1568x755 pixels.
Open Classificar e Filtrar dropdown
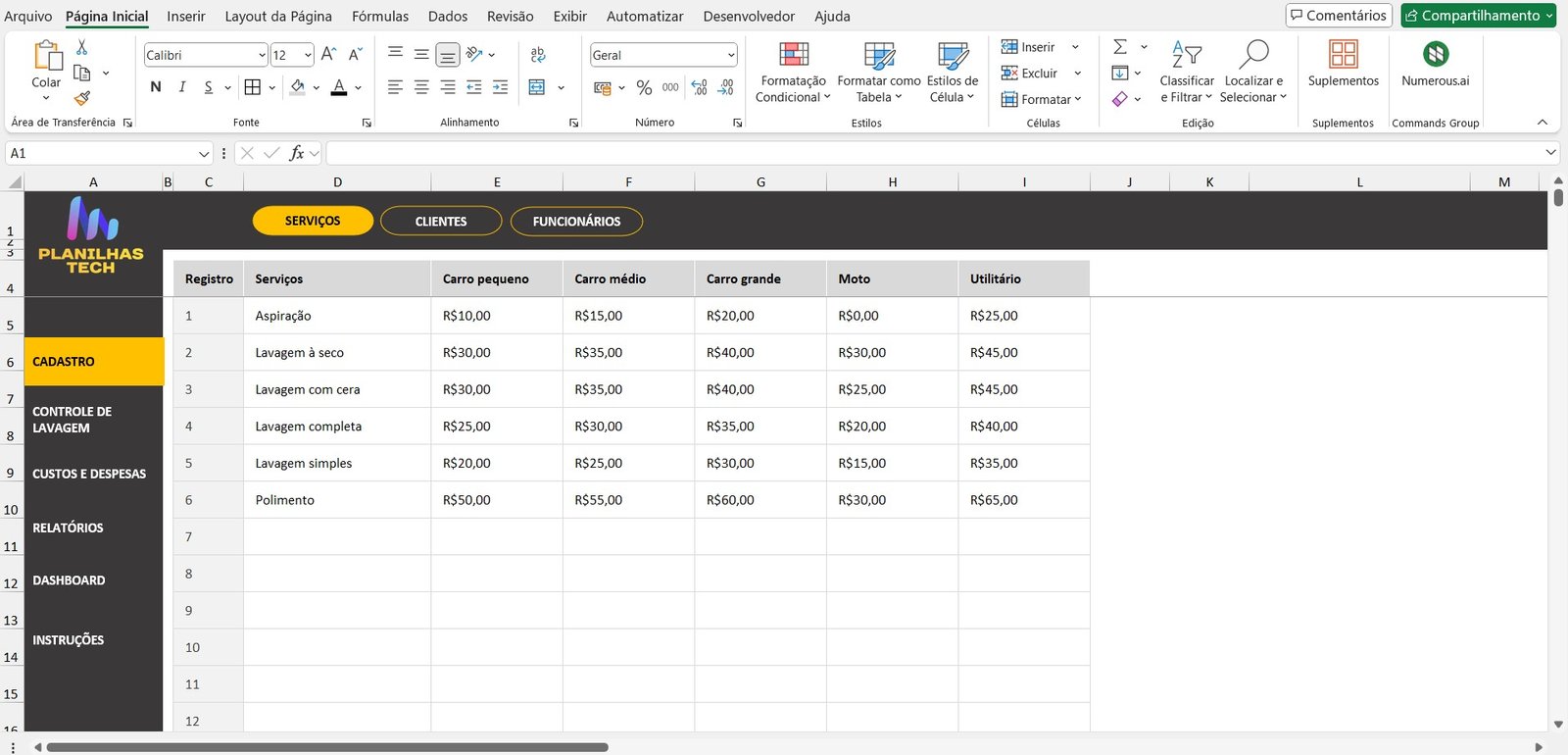(1187, 72)
